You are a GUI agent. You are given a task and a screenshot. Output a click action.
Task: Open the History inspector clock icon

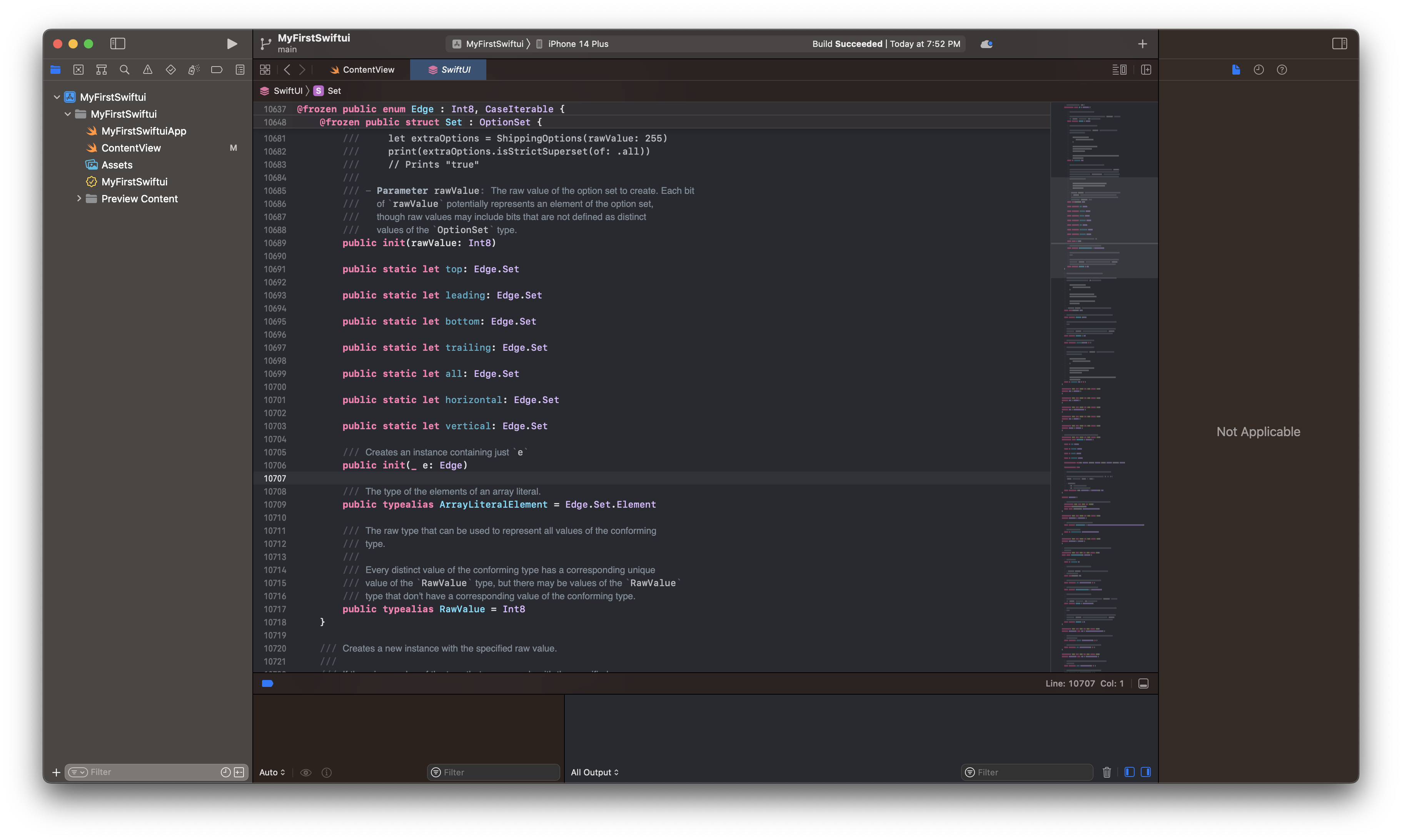(1259, 70)
